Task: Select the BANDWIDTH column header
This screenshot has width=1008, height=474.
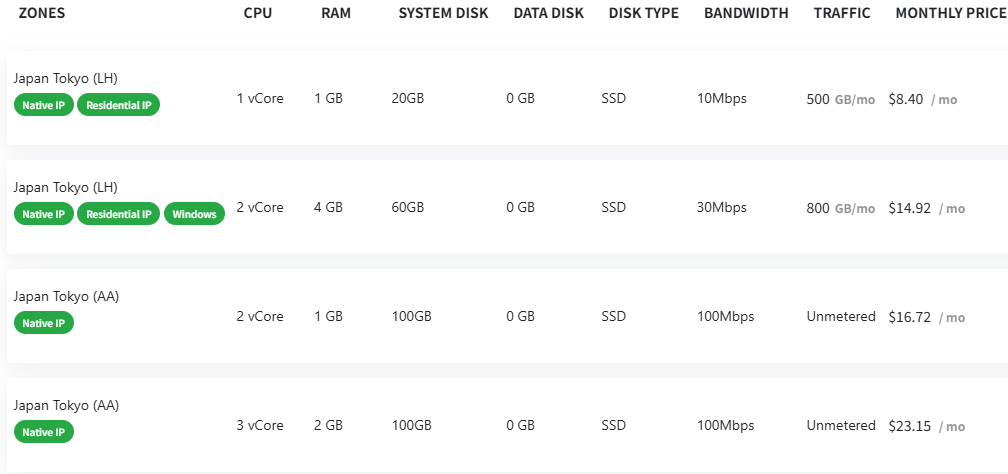Action: point(746,13)
